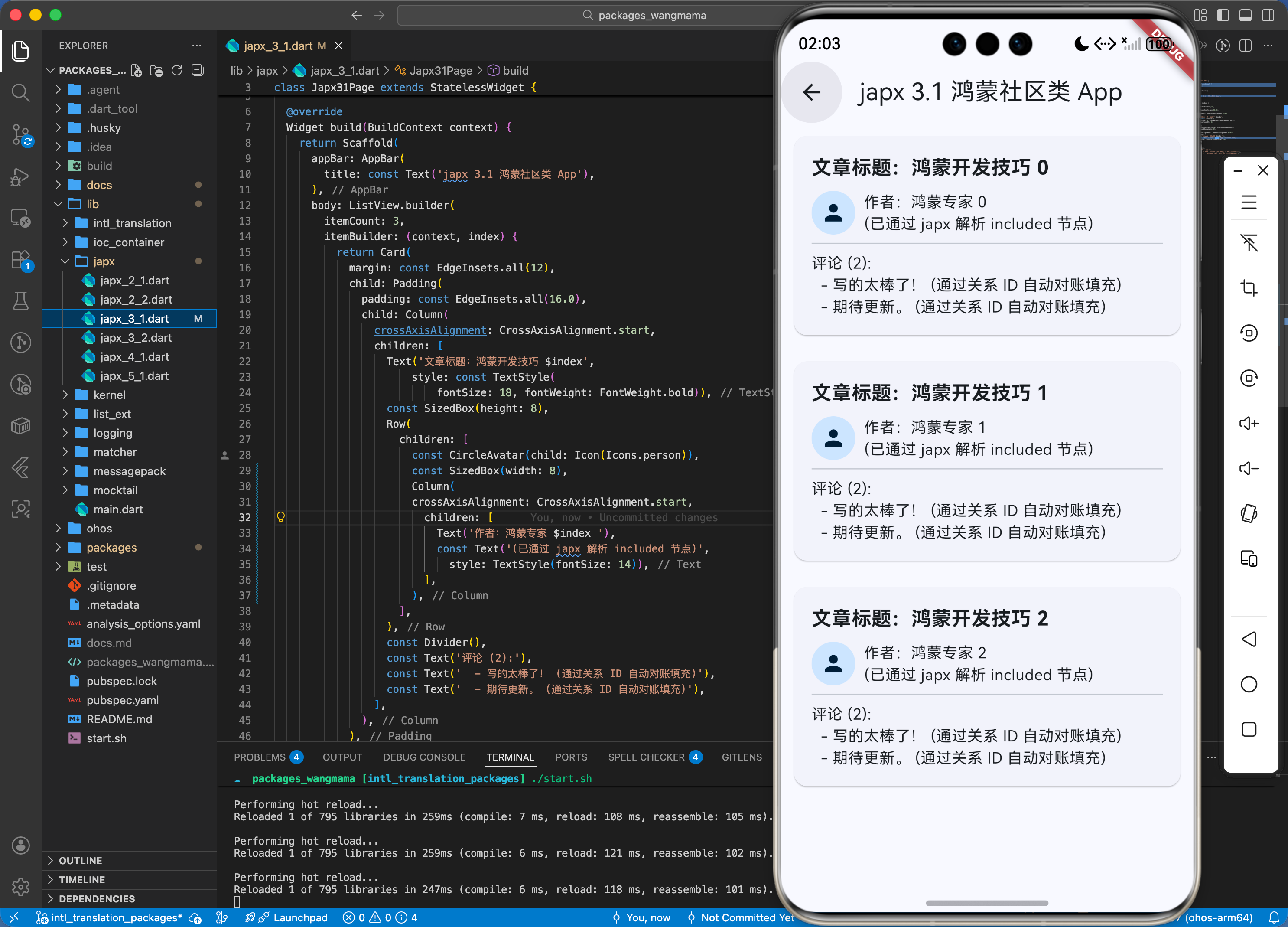1288x927 pixels.
Task: Open the Search view in activity bar
Action: (20, 92)
